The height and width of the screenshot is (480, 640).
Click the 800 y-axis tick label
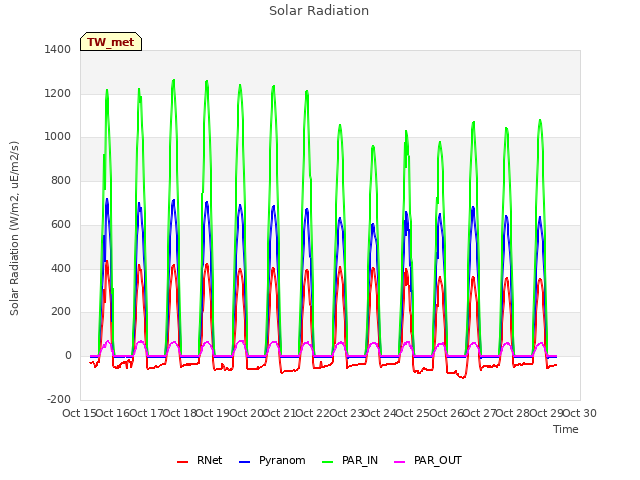click(61, 180)
